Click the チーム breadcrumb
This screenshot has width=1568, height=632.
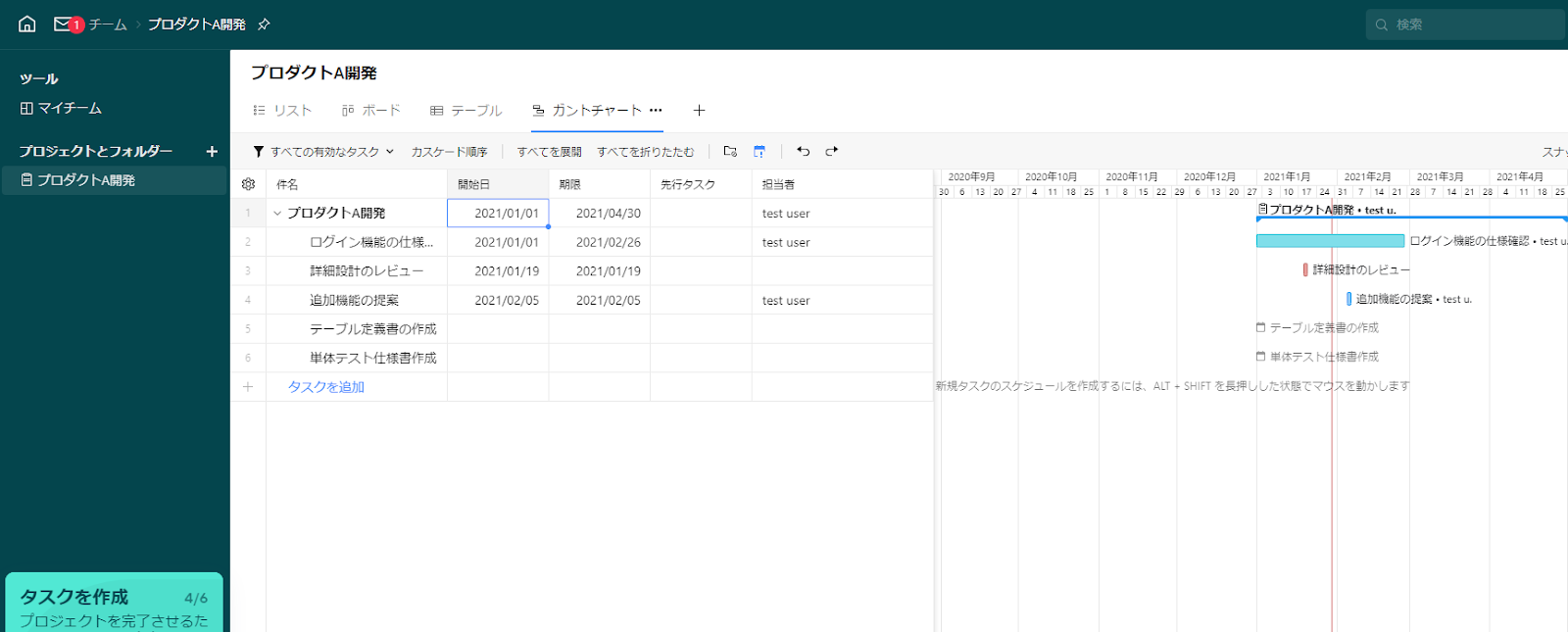[x=108, y=24]
